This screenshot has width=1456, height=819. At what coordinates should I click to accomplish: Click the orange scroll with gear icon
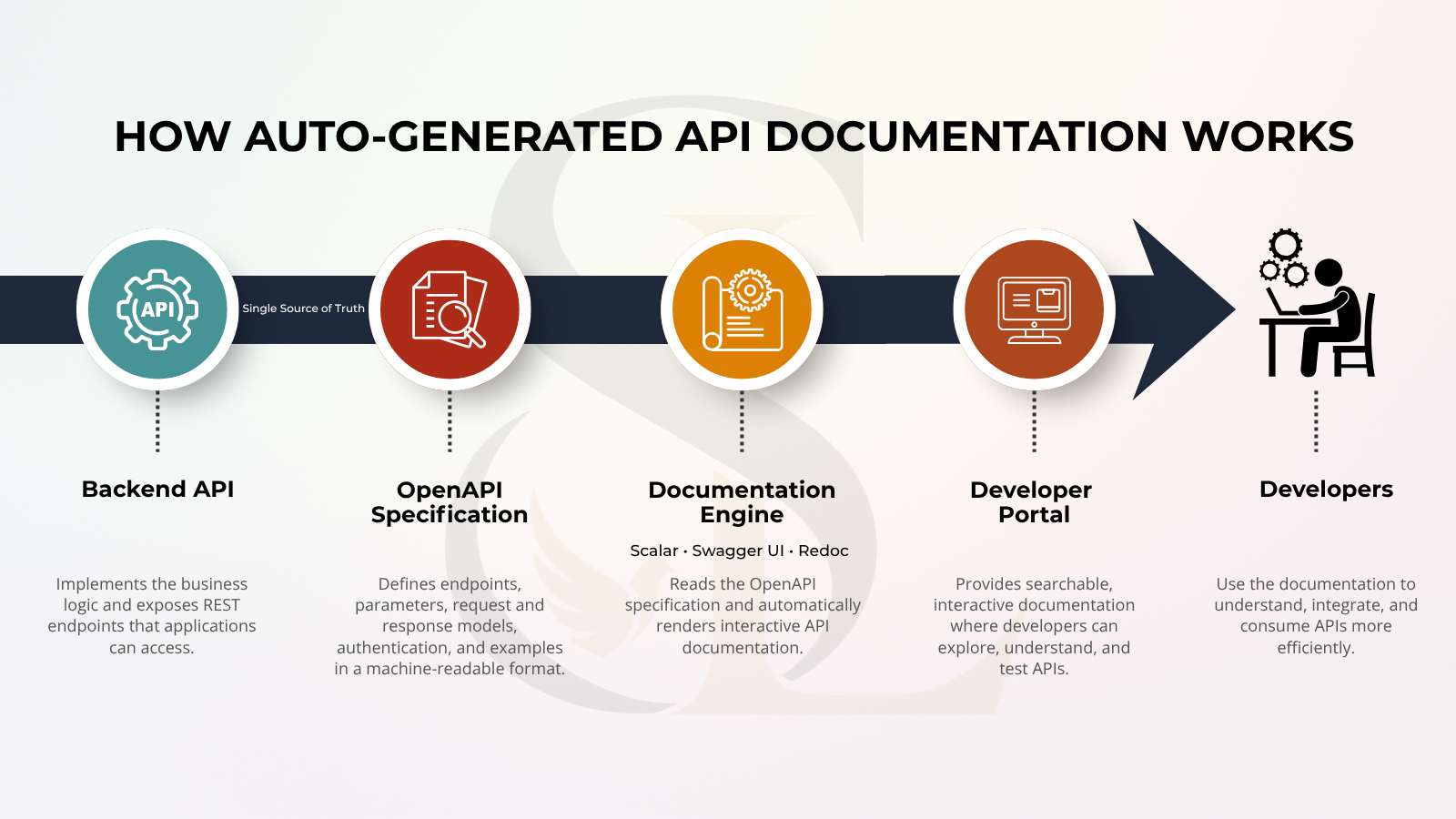click(742, 309)
